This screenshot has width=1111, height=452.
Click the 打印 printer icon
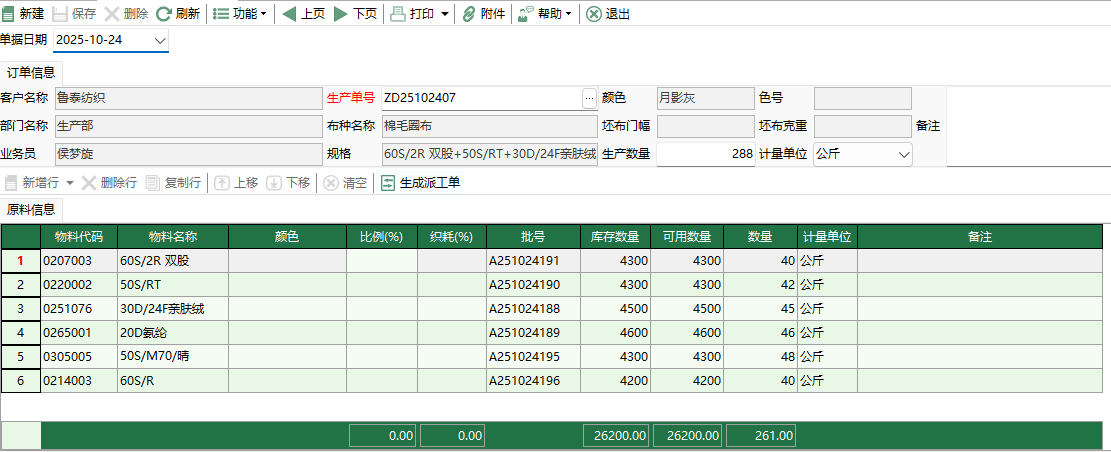tap(397, 14)
